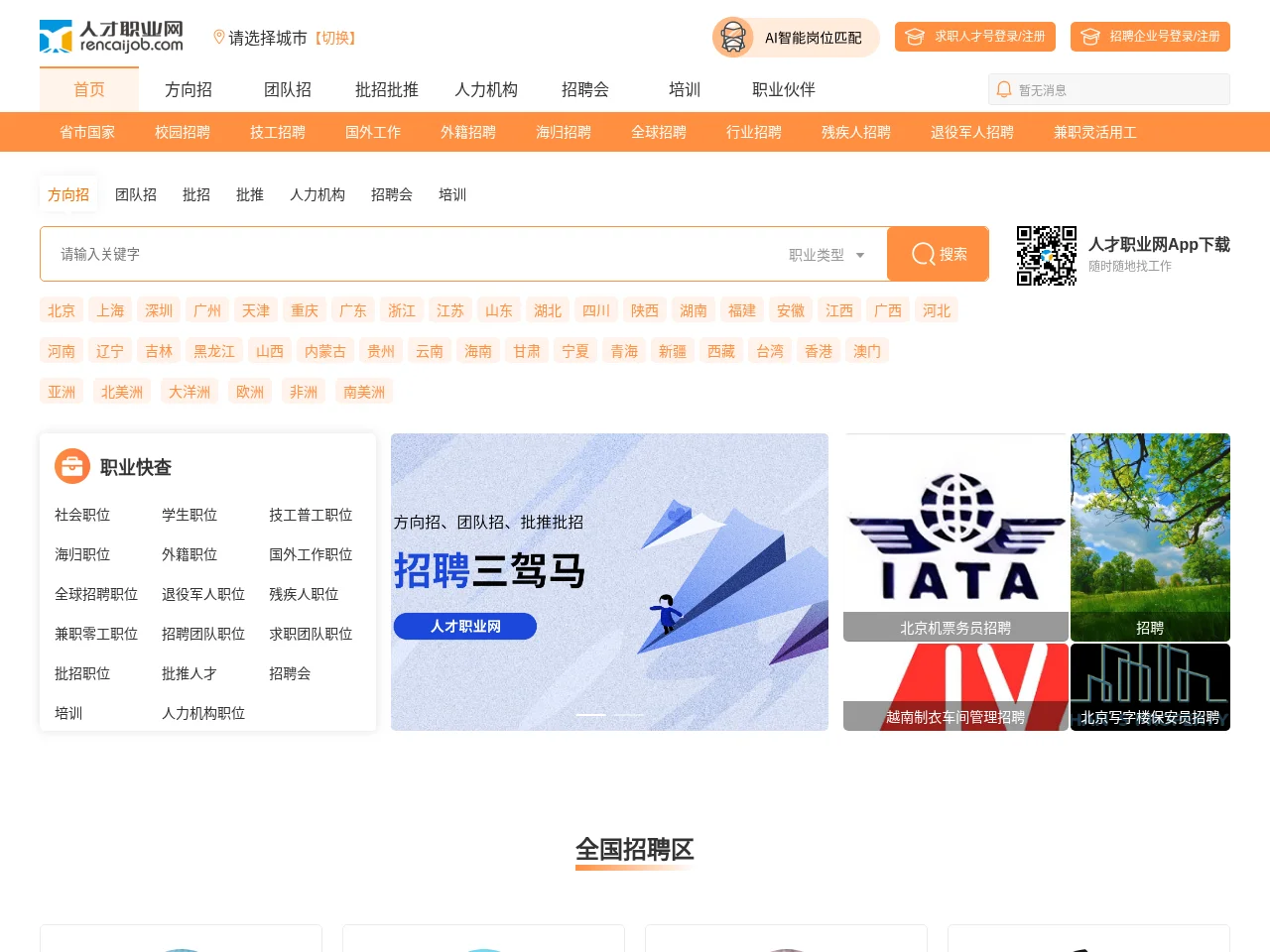Screen dimensions: 1270x952
Task: Switch search tab to 人力机构
Action: point(317,194)
